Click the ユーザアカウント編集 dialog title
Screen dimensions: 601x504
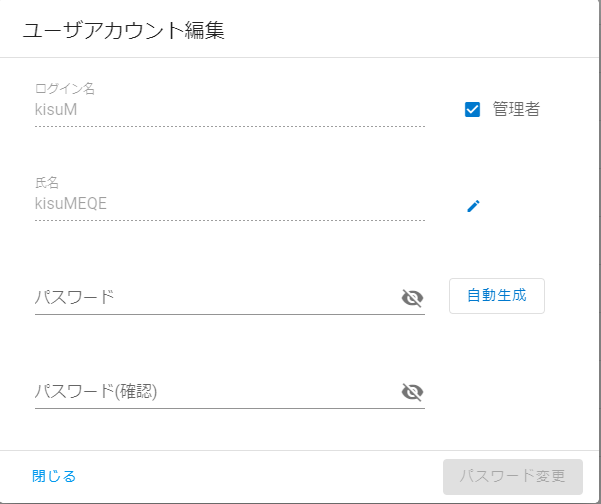(x=123, y=30)
